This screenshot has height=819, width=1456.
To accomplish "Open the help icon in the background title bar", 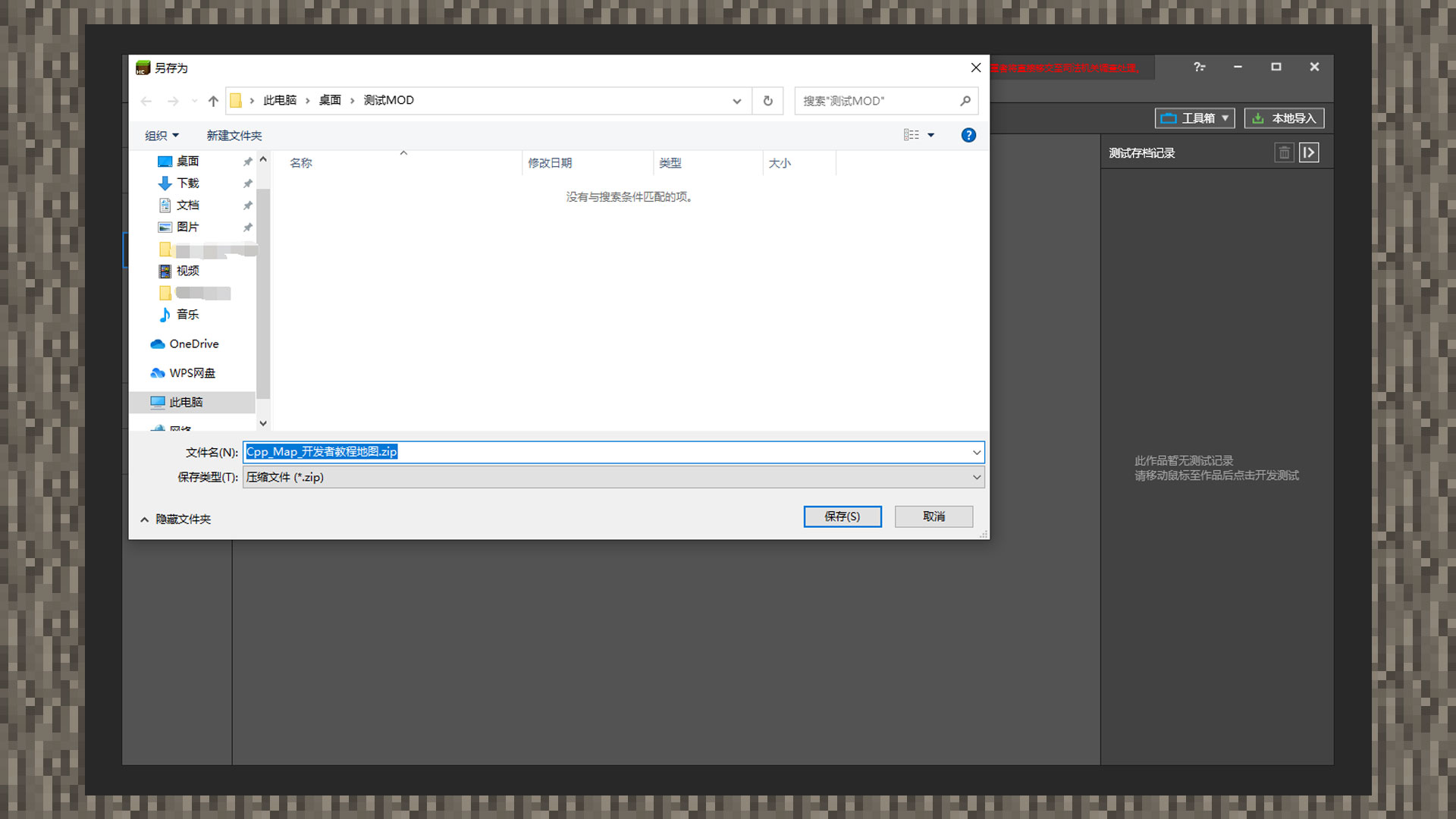I will [x=1199, y=67].
